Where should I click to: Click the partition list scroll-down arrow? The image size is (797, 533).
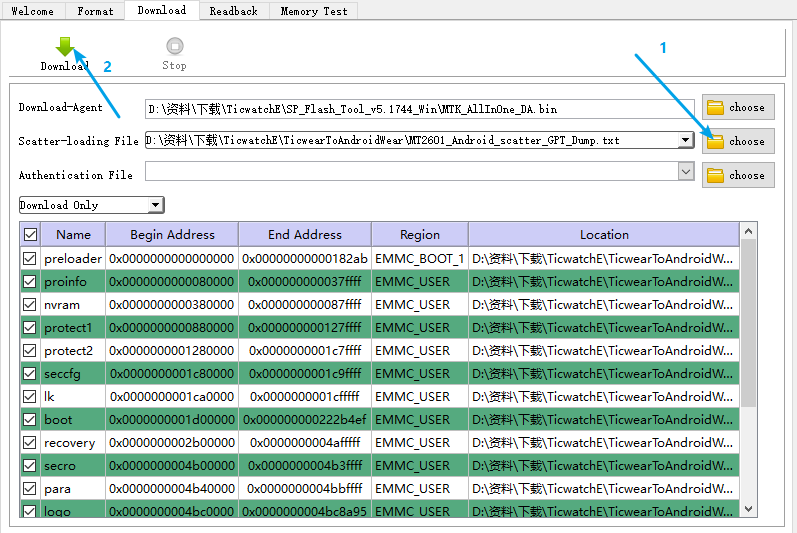[748, 509]
